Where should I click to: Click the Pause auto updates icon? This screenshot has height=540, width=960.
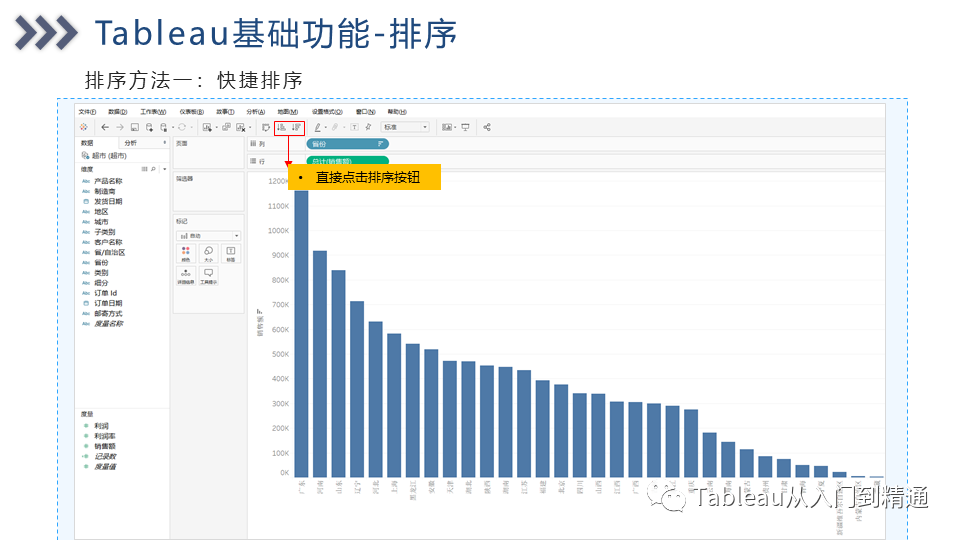pos(163,127)
